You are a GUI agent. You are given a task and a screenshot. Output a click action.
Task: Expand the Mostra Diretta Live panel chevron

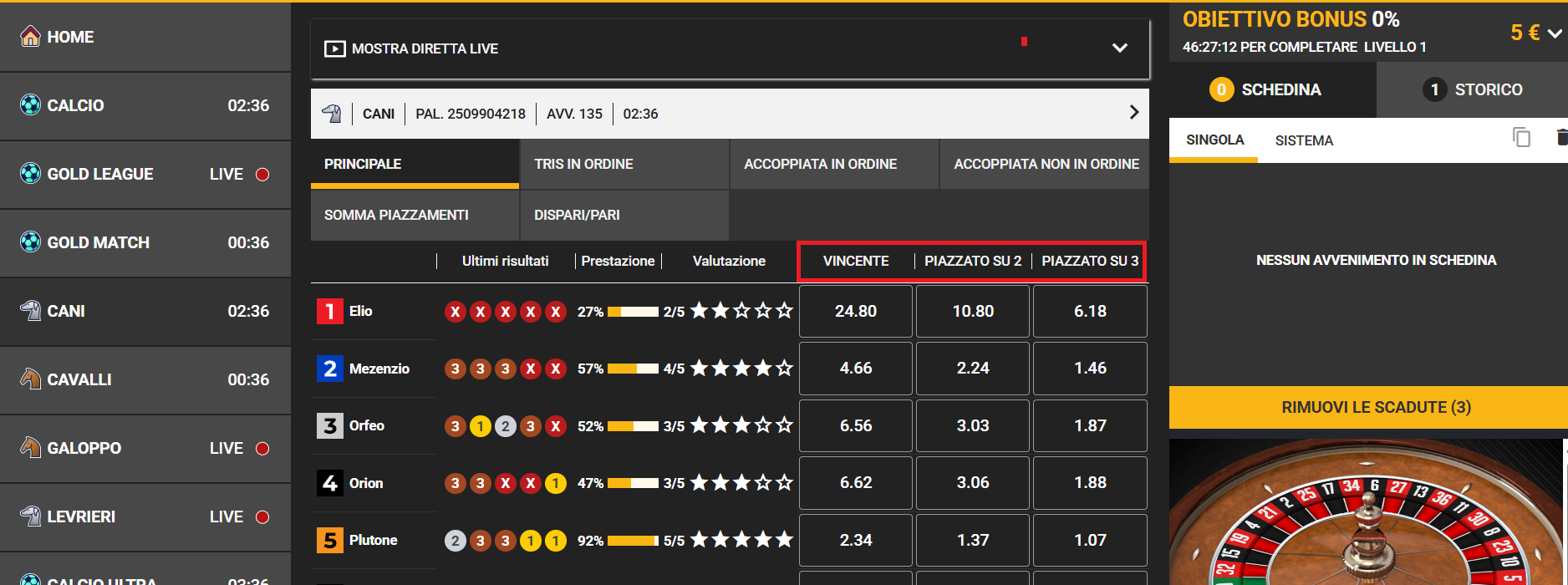coord(1120,48)
